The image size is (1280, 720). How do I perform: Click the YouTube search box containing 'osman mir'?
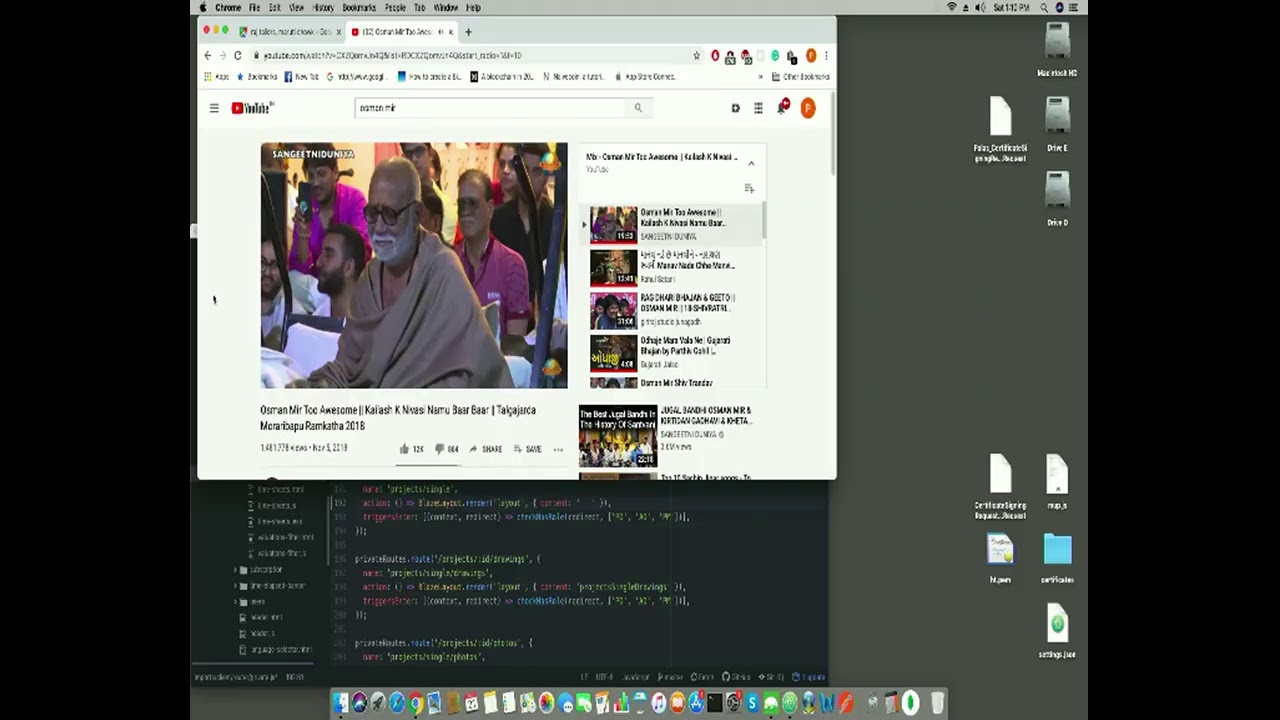click(490, 108)
